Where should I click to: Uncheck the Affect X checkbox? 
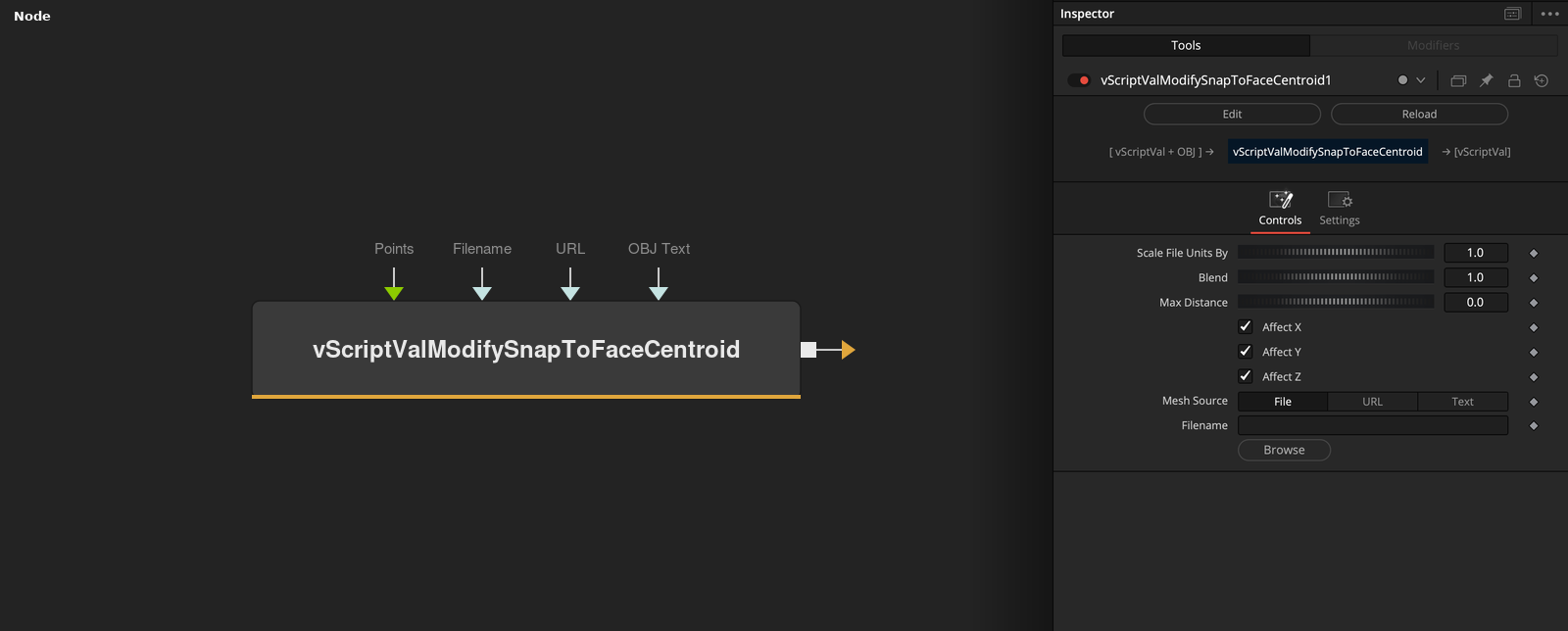[x=1246, y=326]
